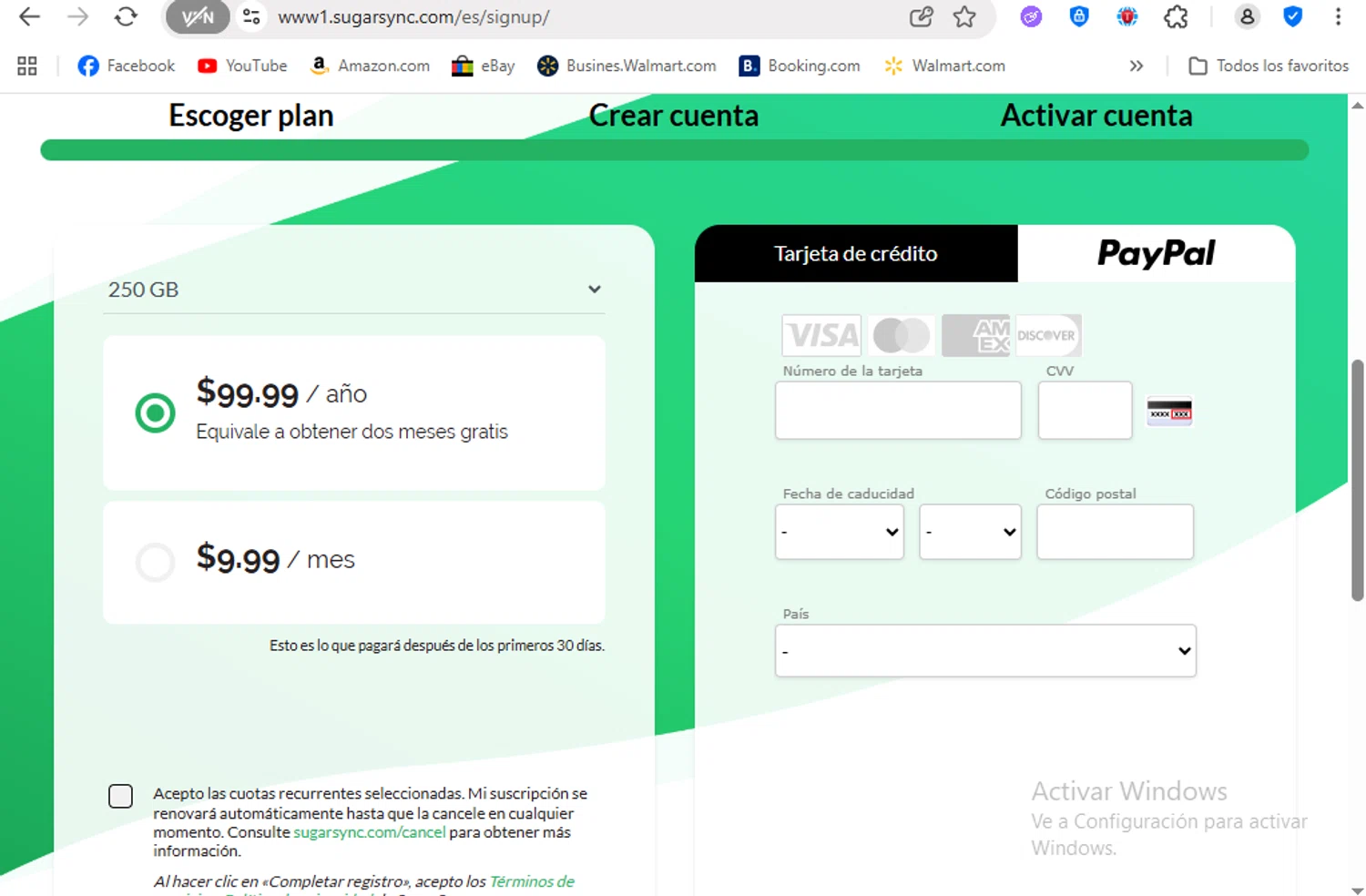
Task: Click the American Express logo
Action: pyautogui.click(x=976, y=335)
